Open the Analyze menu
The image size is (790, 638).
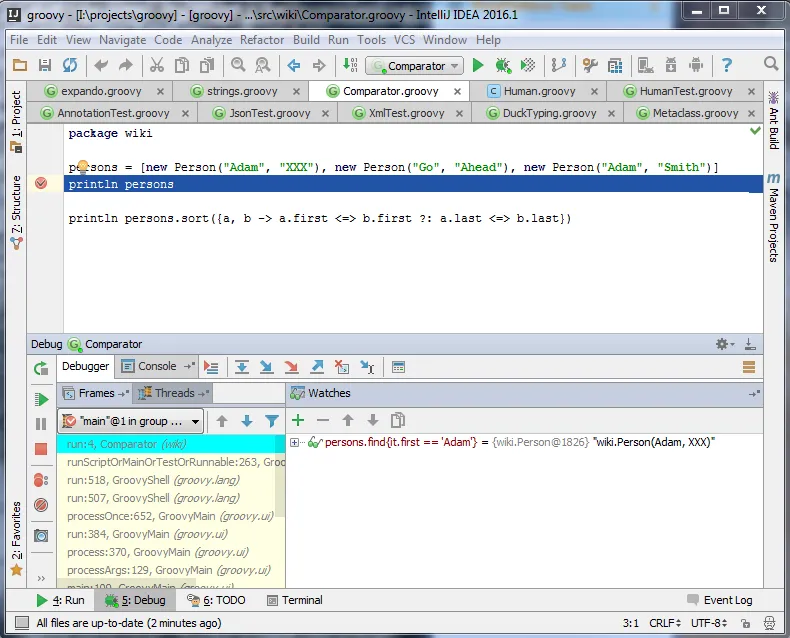(x=211, y=40)
